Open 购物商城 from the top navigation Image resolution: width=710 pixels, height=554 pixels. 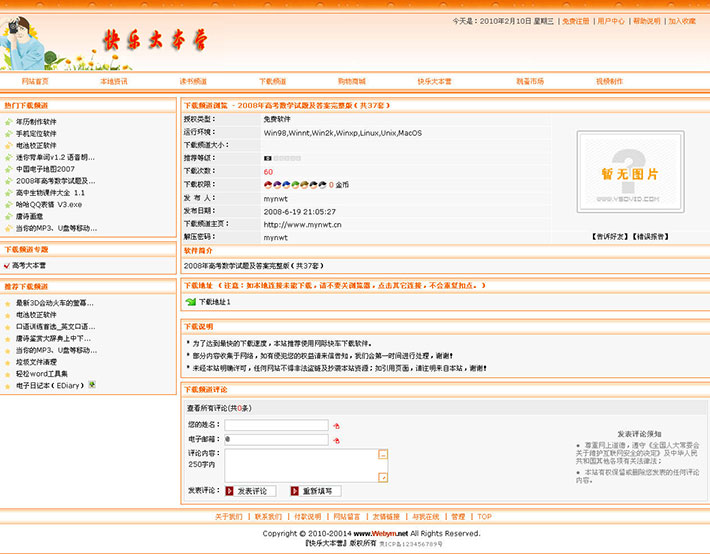[x=351, y=81]
